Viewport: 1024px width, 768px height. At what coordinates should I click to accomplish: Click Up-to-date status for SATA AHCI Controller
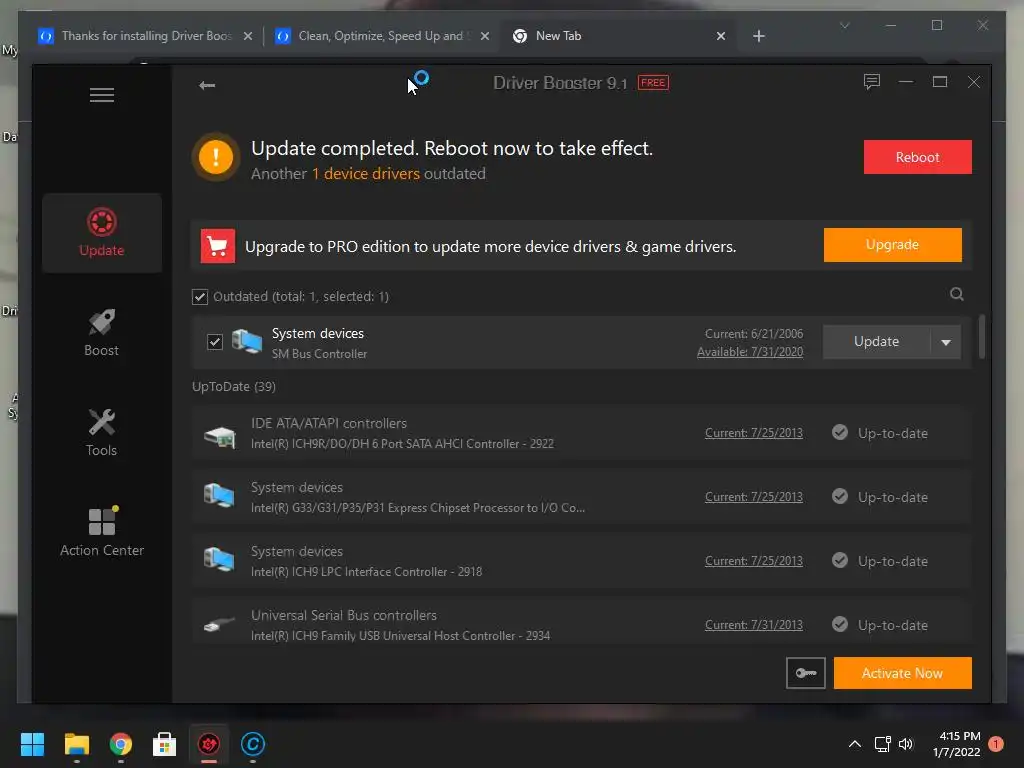[x=880, y=433]
